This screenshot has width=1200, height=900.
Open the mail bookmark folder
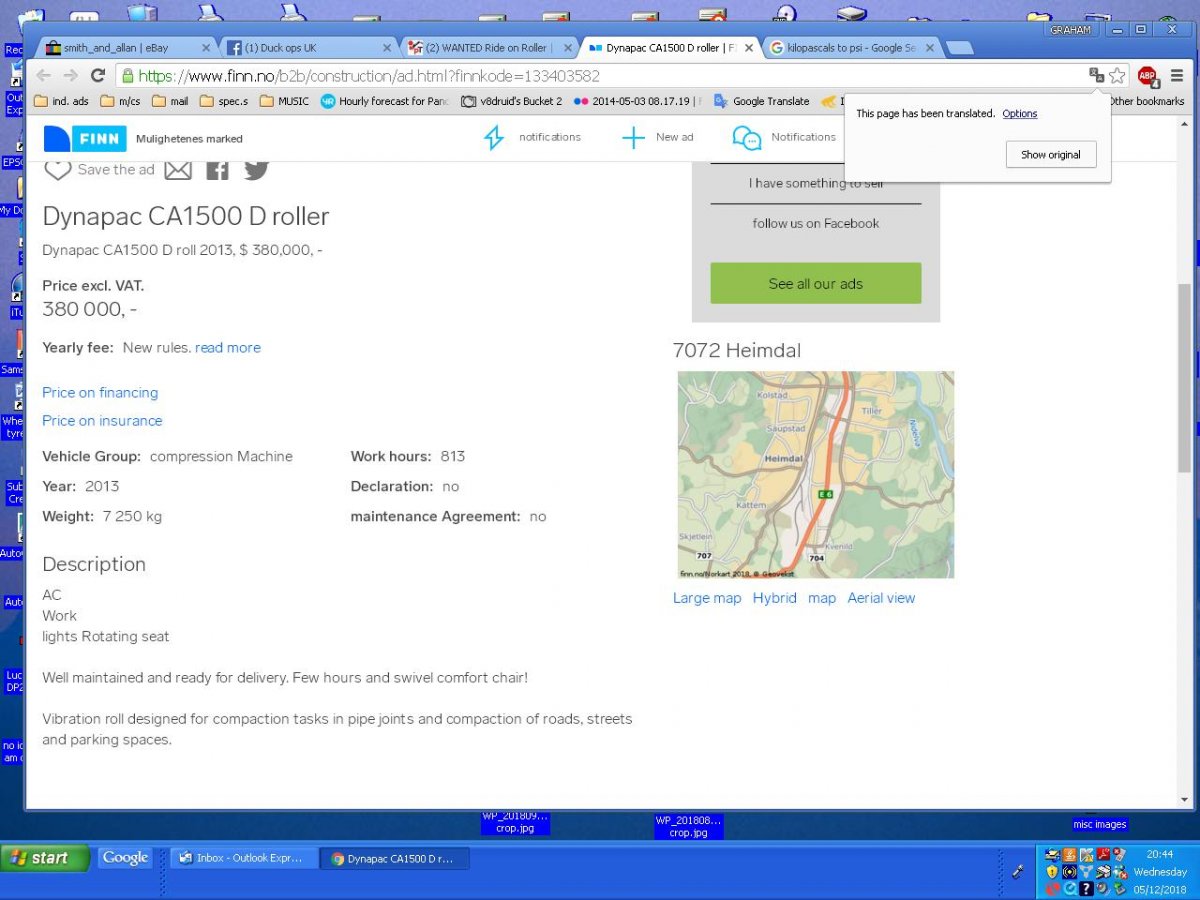[170, 101]
